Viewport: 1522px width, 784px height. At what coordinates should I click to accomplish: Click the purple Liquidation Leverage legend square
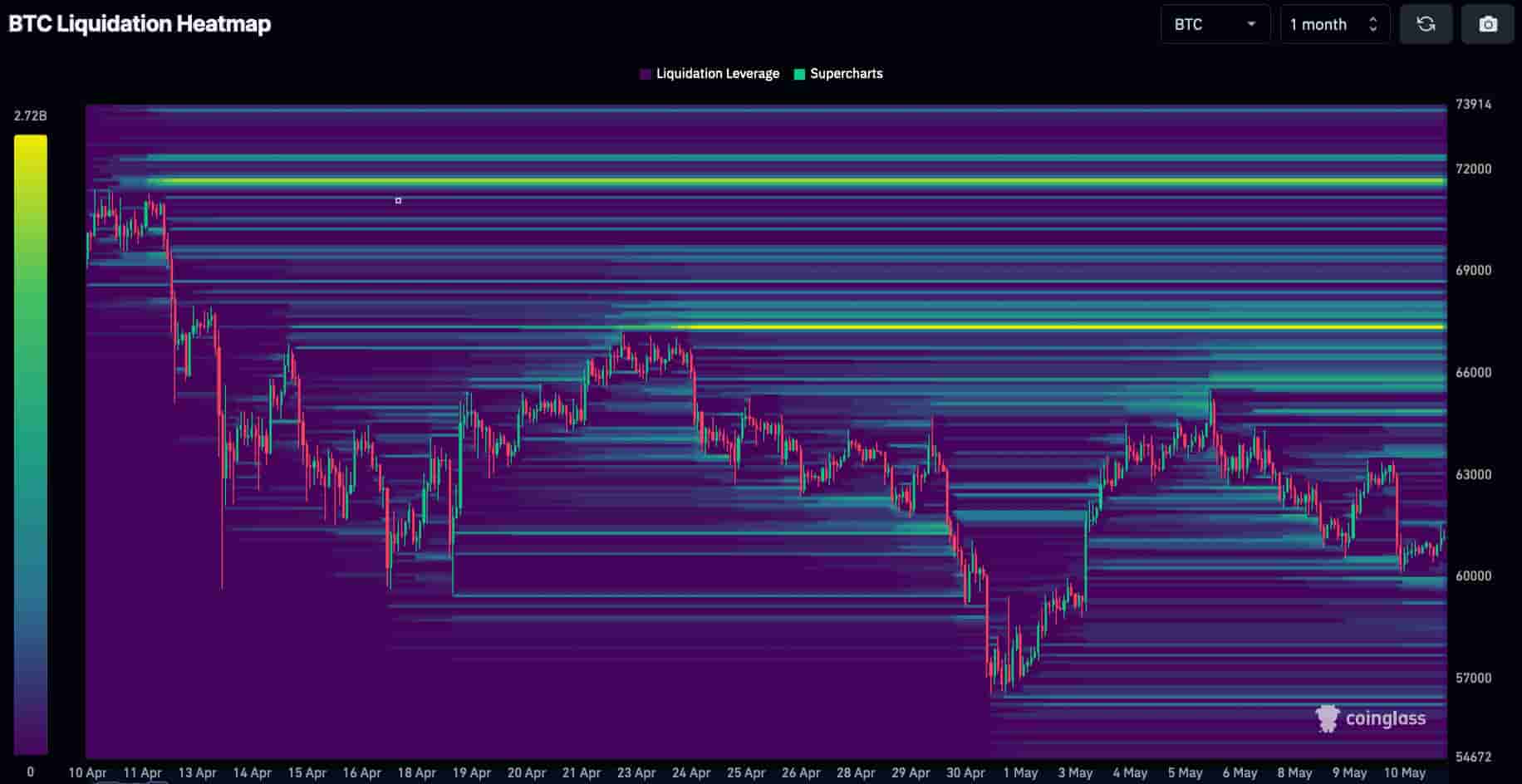pyautogui.click(x=646, y=74)
